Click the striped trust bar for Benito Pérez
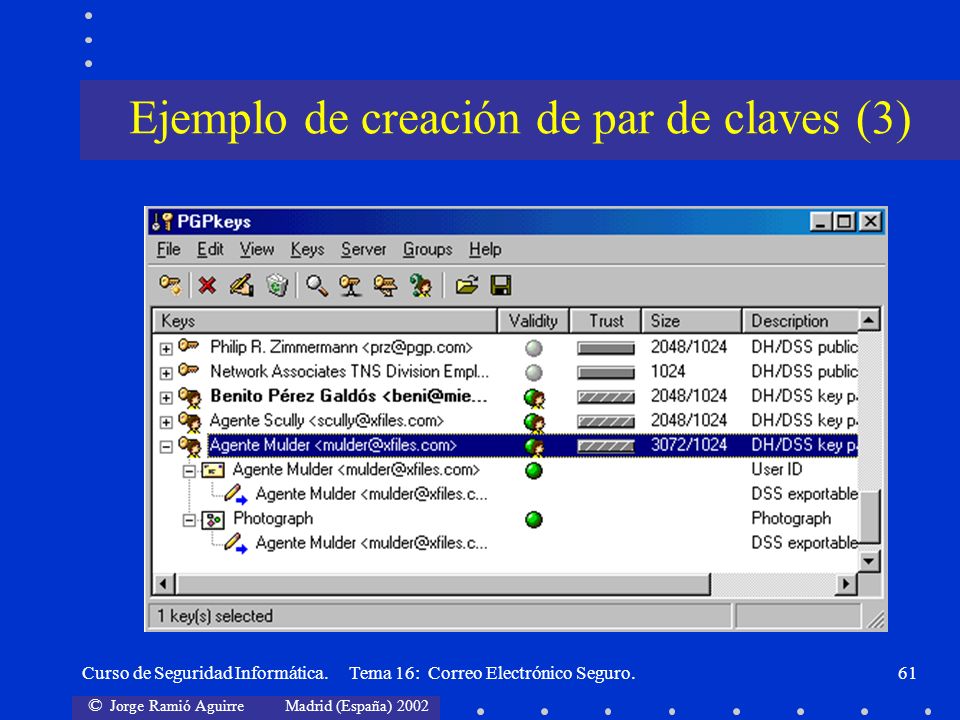 606,397
